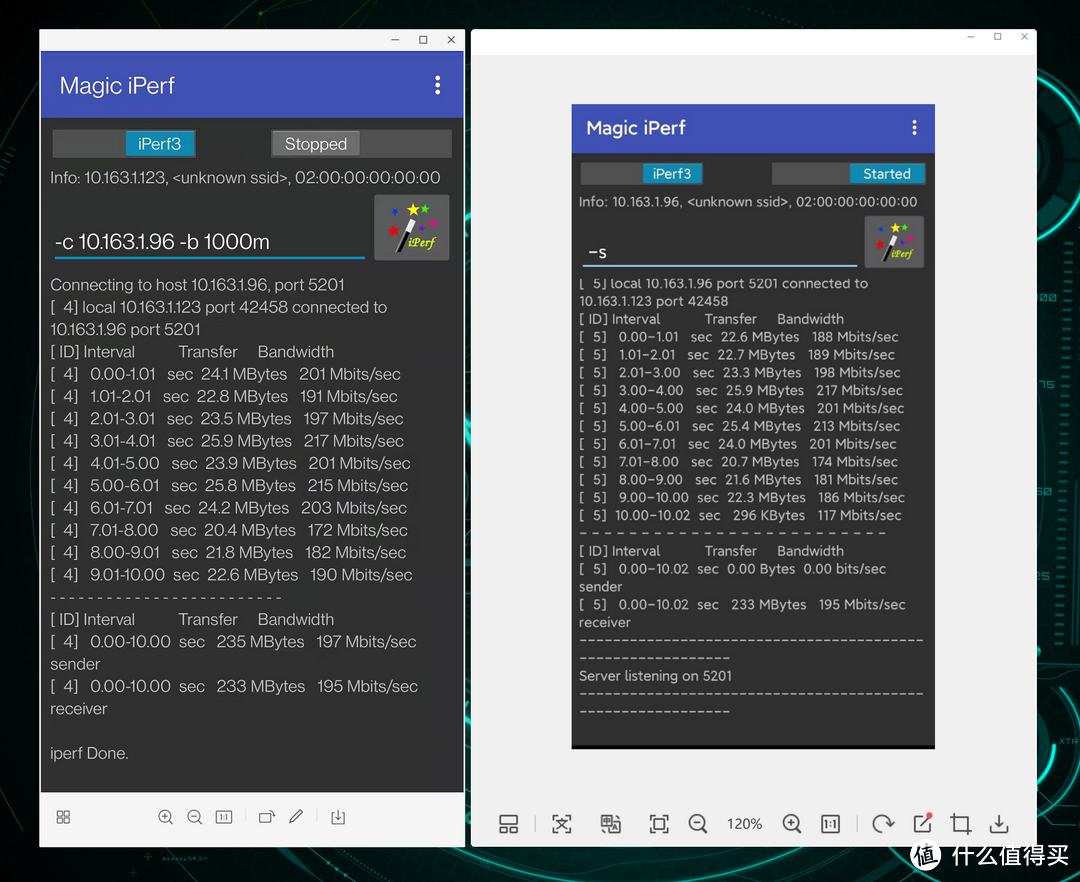This screenshot has width=1080, height=882.
Task: Click the iPerf wand icon in right window
Action: click(894, 242)
